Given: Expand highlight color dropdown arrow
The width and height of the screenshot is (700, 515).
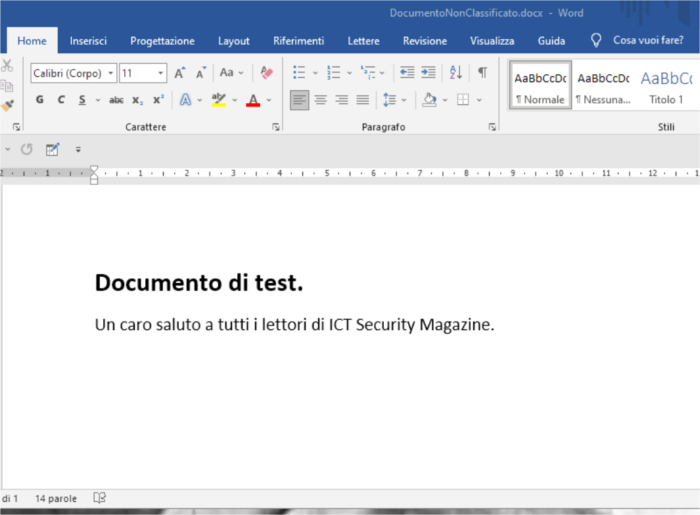Looking at the screenshot, I should click(234, 100).
